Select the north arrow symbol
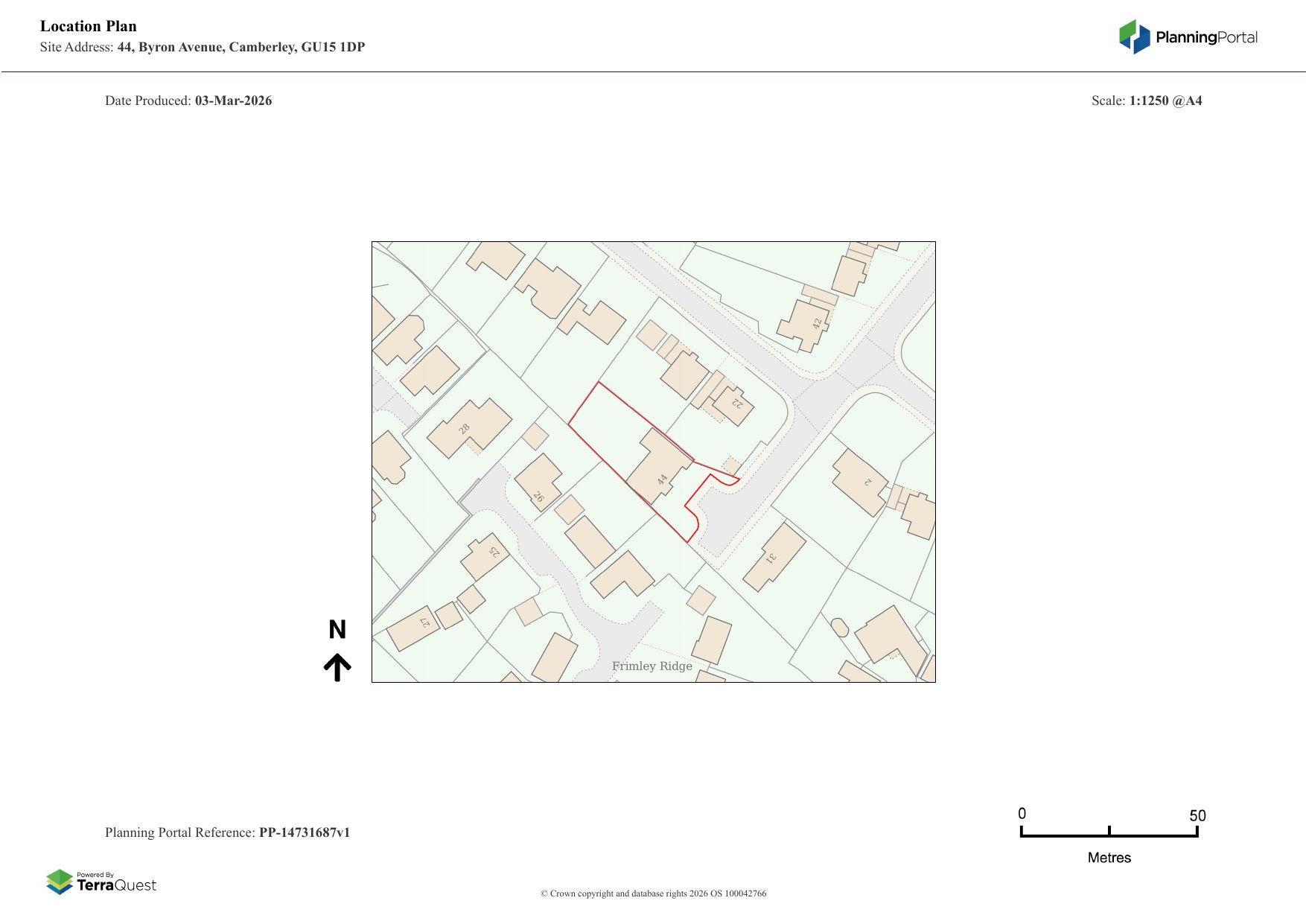1306x924 pixels. 339,666
